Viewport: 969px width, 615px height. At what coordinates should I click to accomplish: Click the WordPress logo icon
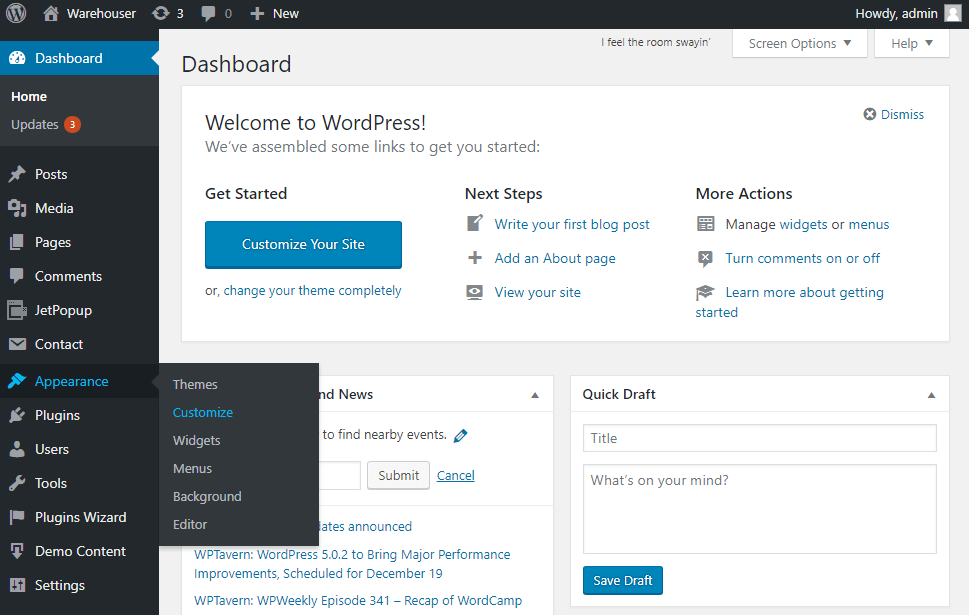(16, 13)
